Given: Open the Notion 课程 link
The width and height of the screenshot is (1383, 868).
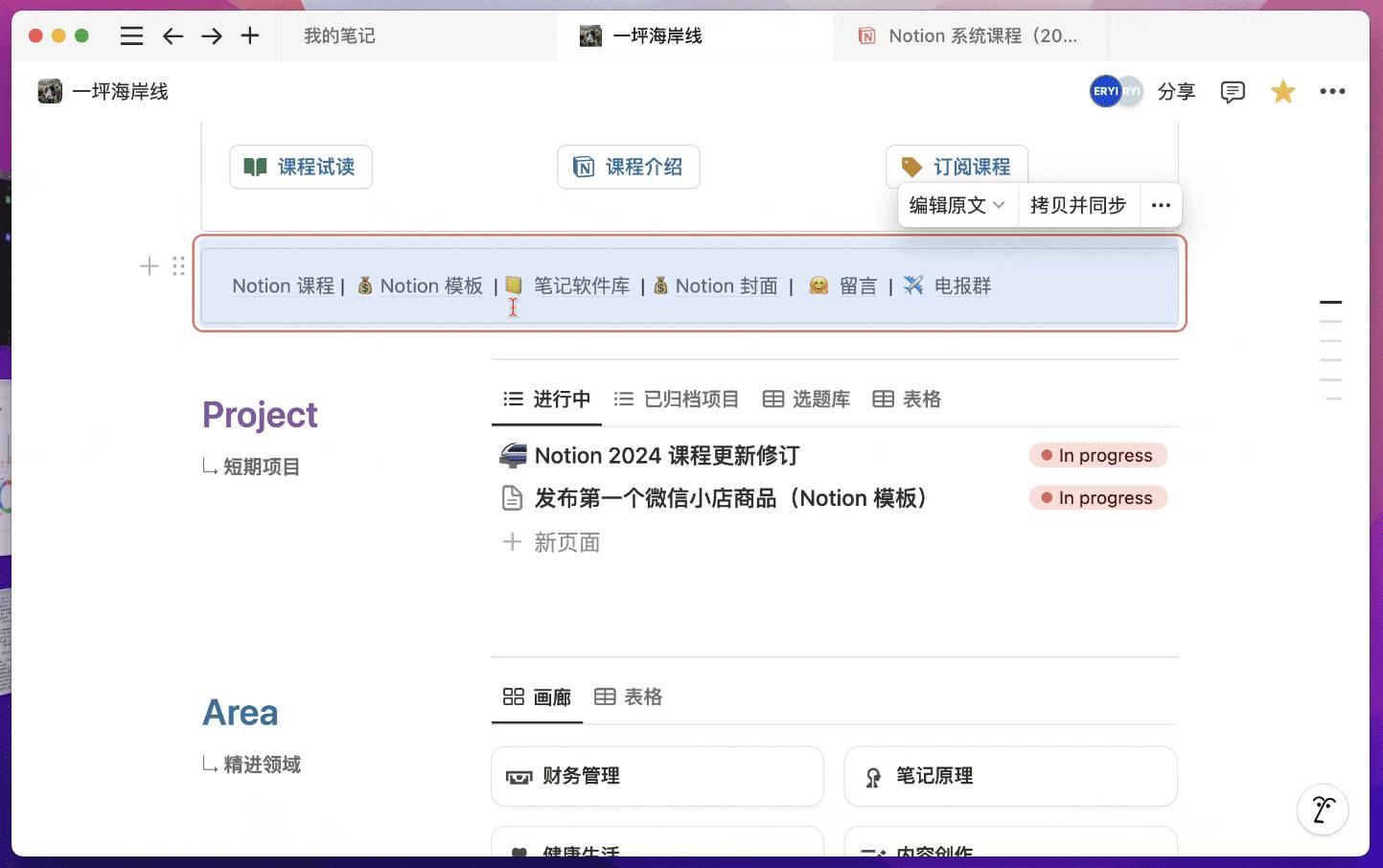Looking at the screenshot, I should click(x=283, y=286).
